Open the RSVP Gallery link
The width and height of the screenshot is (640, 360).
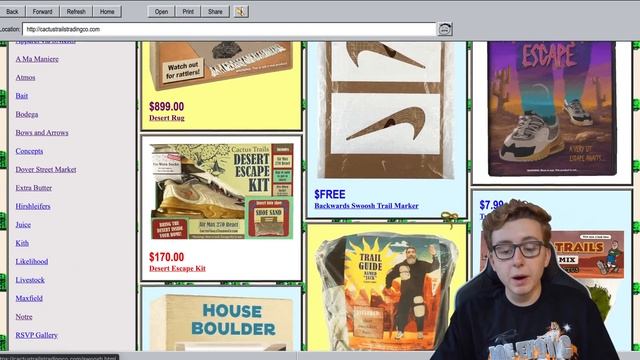point(37,335)
